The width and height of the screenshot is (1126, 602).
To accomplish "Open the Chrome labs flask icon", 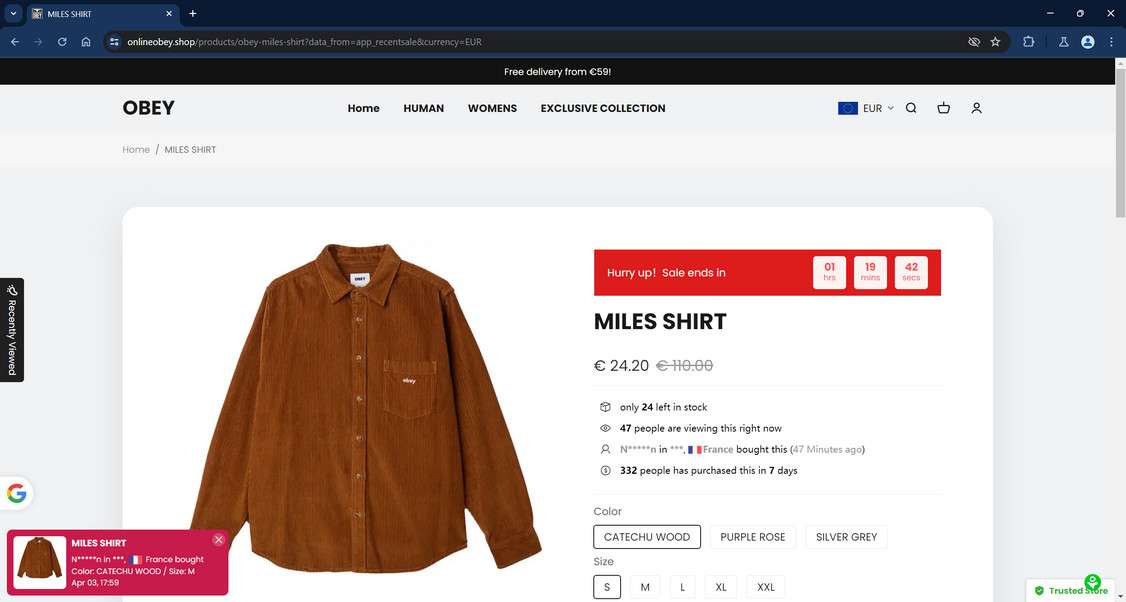I will tap(1064, 42).
